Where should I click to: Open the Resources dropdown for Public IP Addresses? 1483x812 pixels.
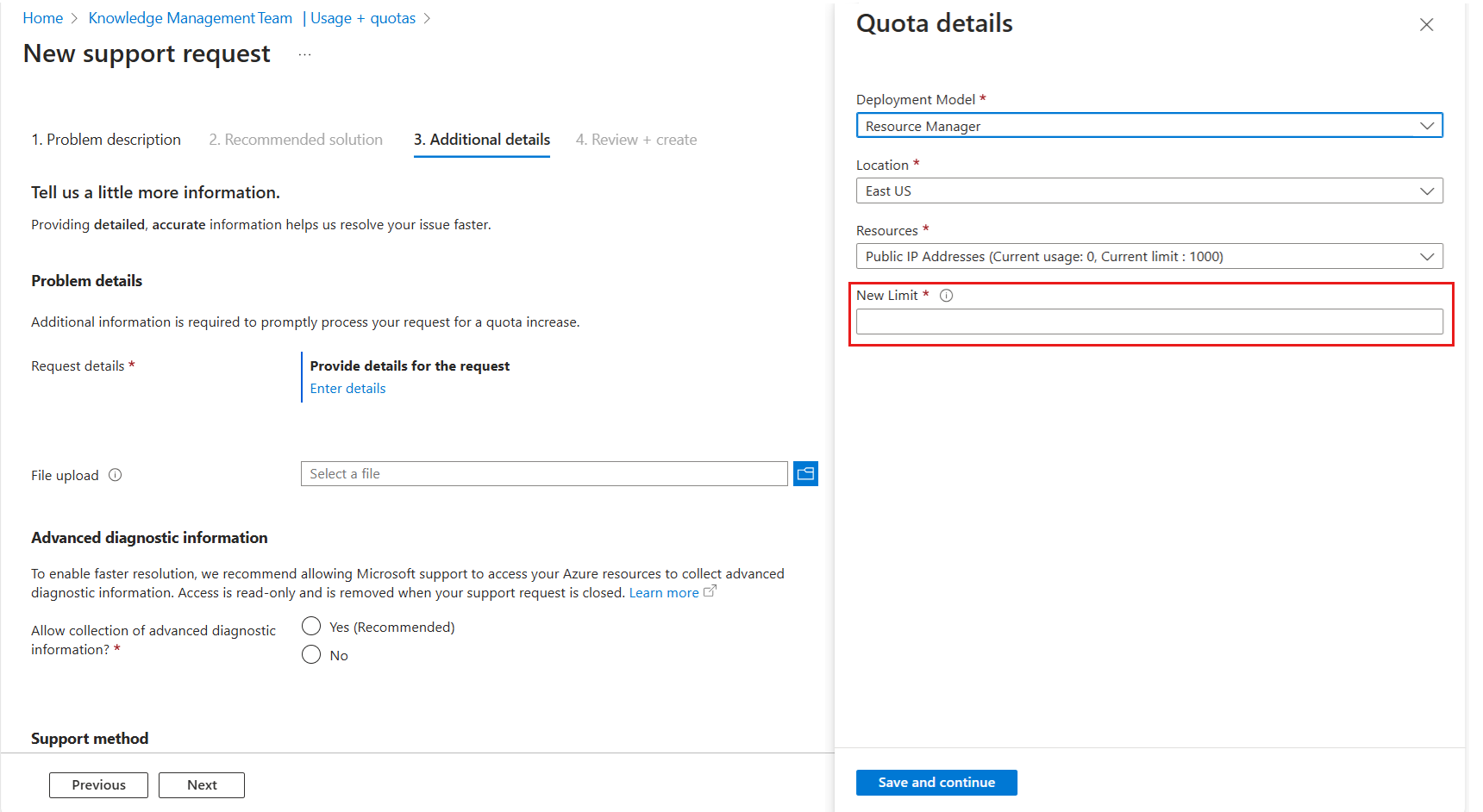coord(1149,256)
